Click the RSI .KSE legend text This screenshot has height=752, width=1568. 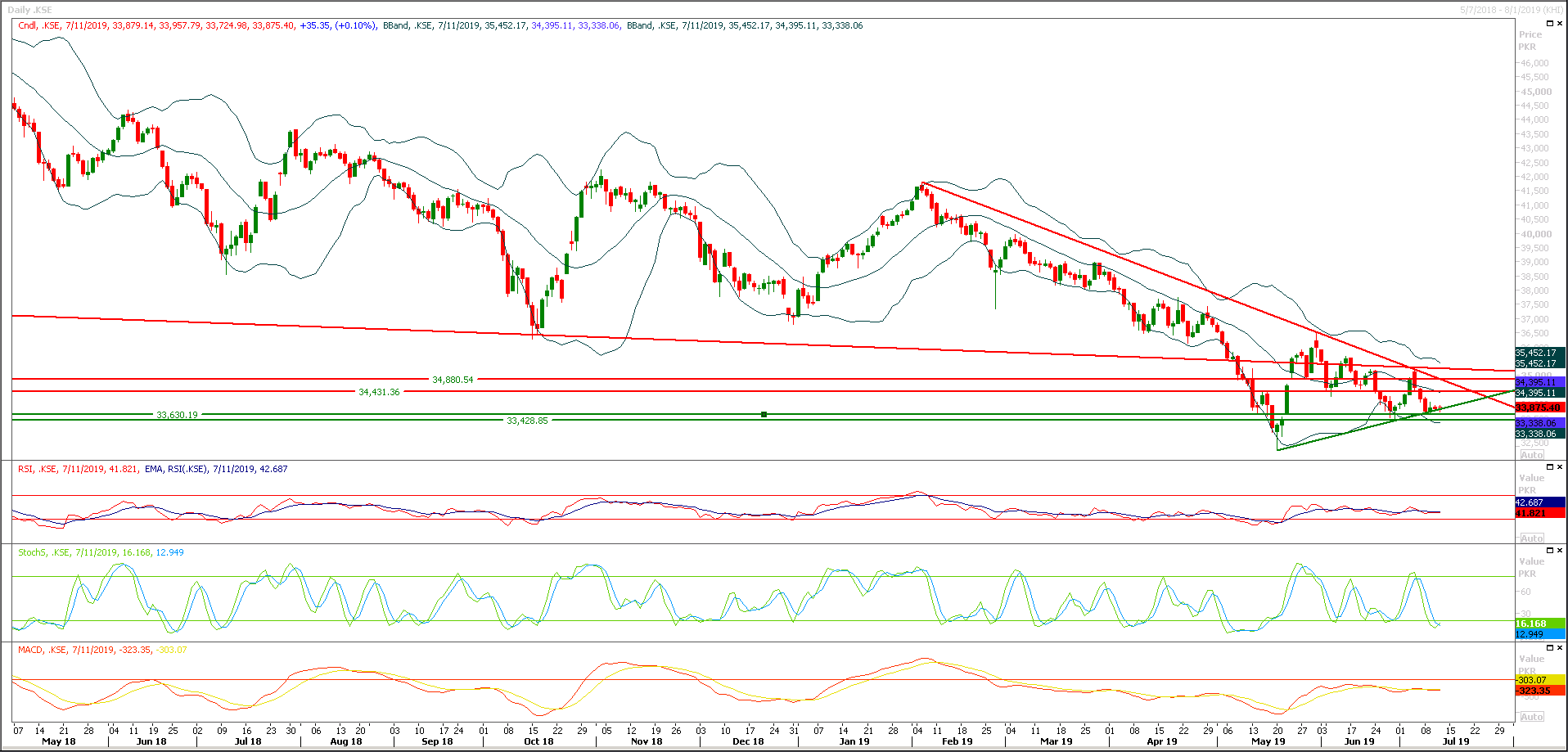click(31, 469)
